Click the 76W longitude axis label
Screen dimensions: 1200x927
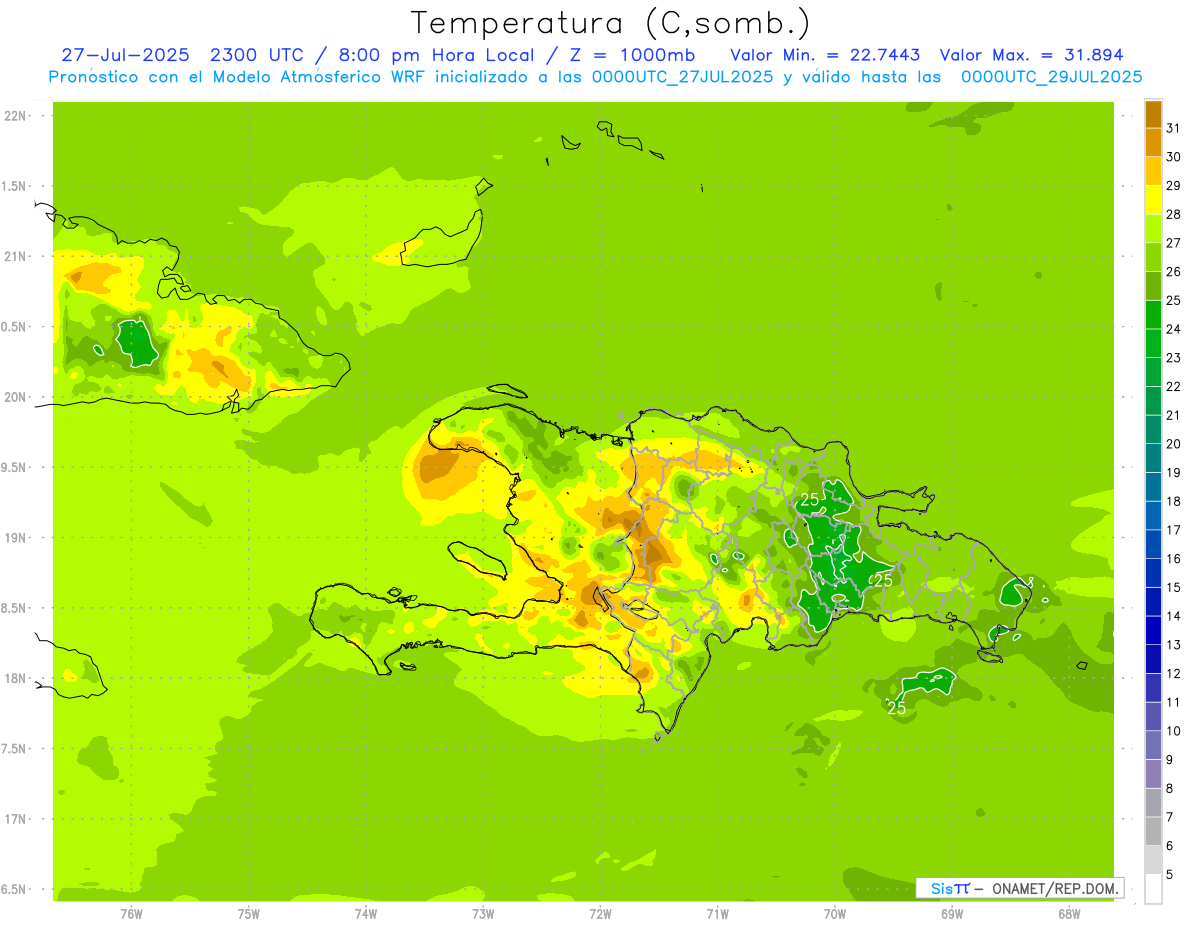point(131,914)
